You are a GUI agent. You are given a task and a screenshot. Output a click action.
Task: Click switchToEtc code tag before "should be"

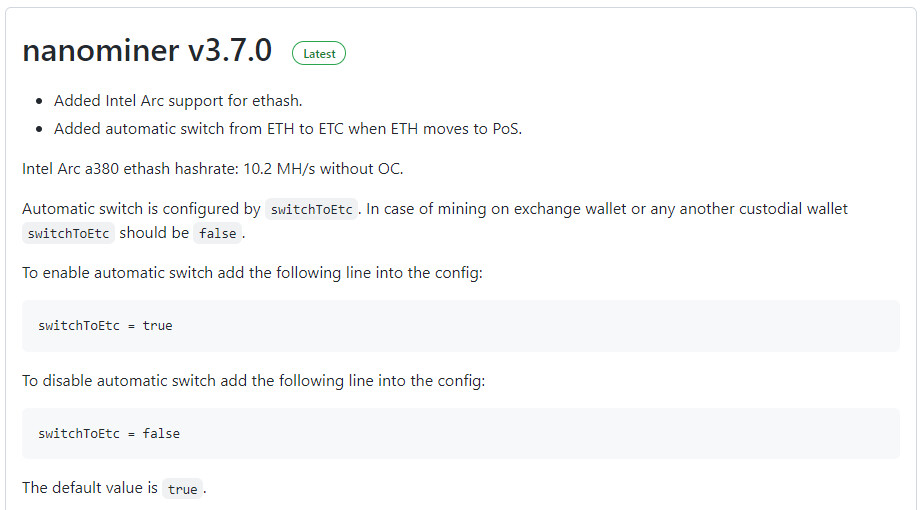[x=68, y=233]
